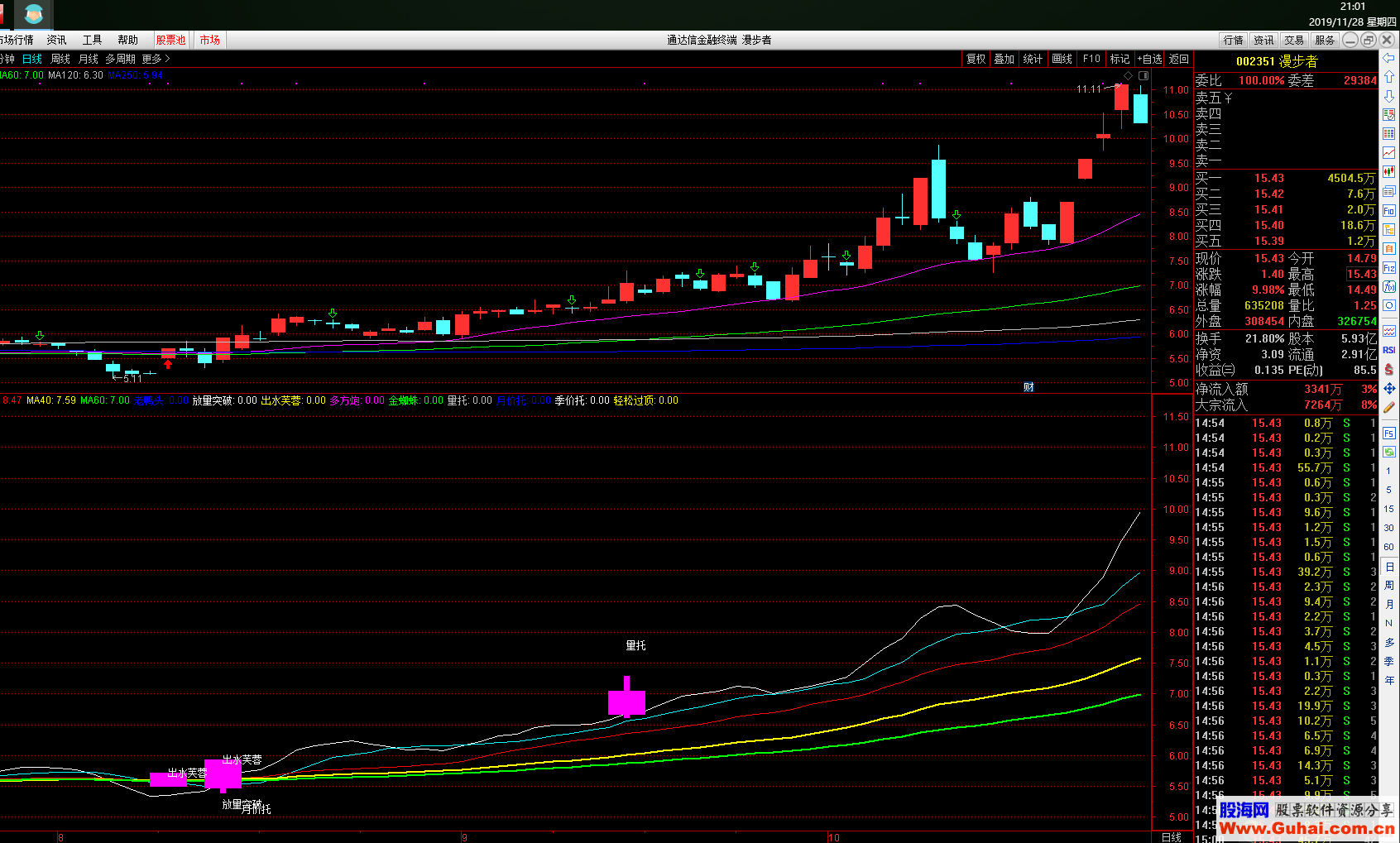Click the 日线 label at chart bottom
This screenshot has height=843, width=1400.
(x=1171, y=837)
